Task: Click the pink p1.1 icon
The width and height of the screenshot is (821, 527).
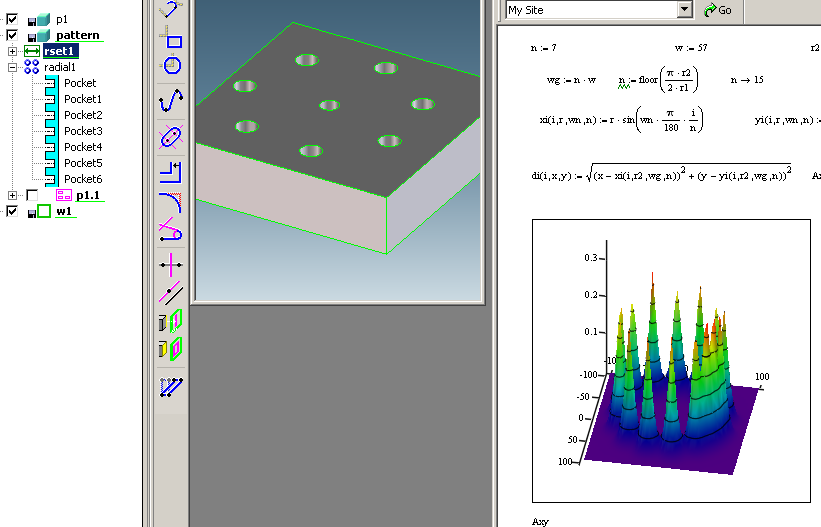Action: tap(64, 195)
